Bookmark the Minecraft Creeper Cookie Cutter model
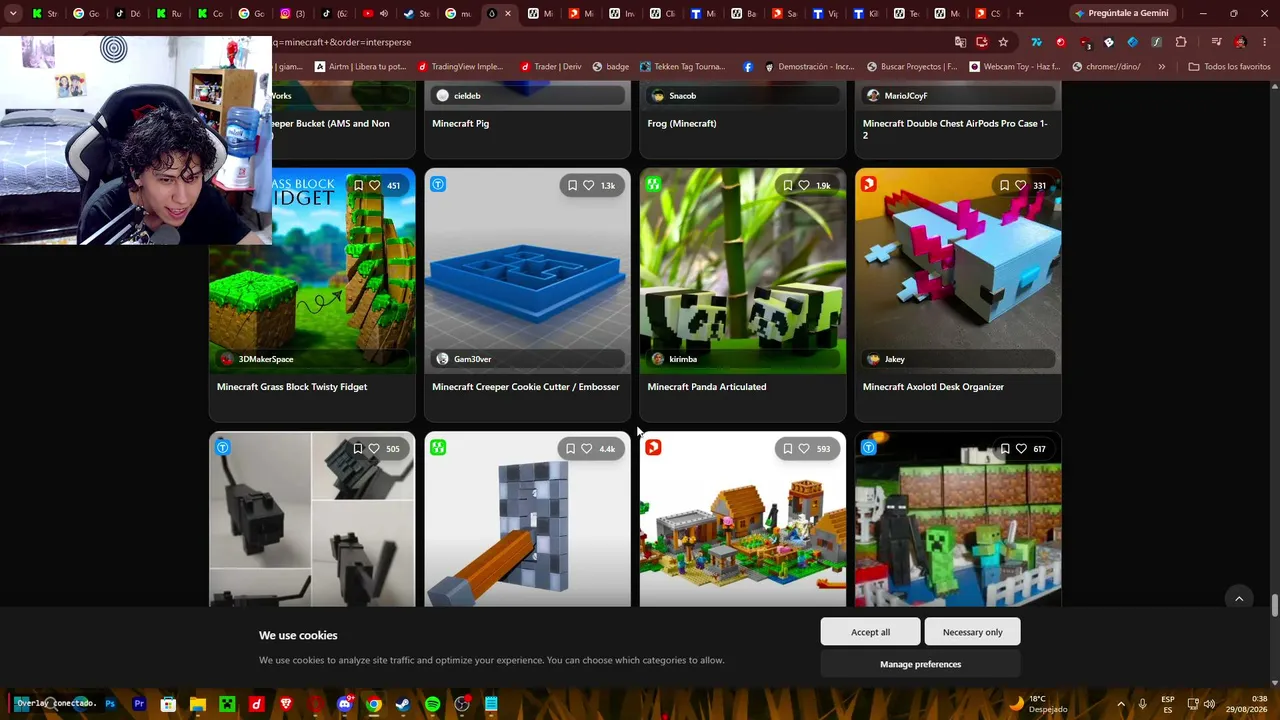 tap(572, 185)
